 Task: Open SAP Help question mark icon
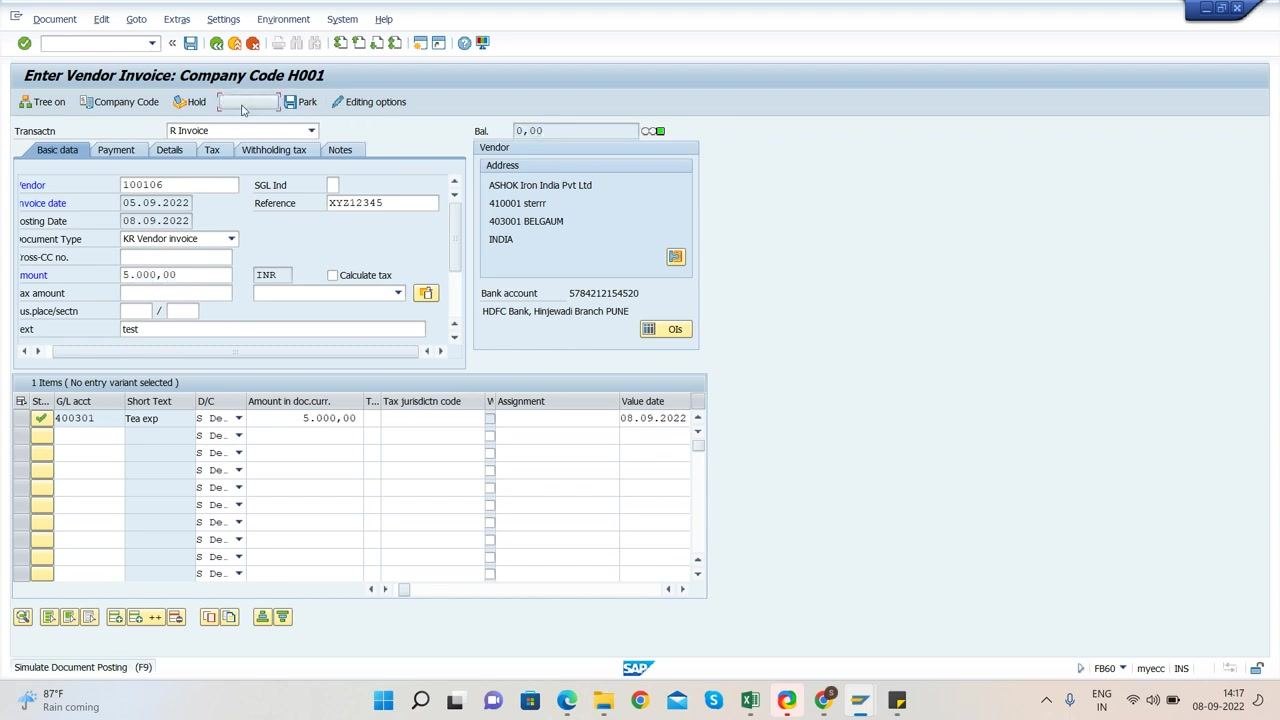click(x=464, y=43)
